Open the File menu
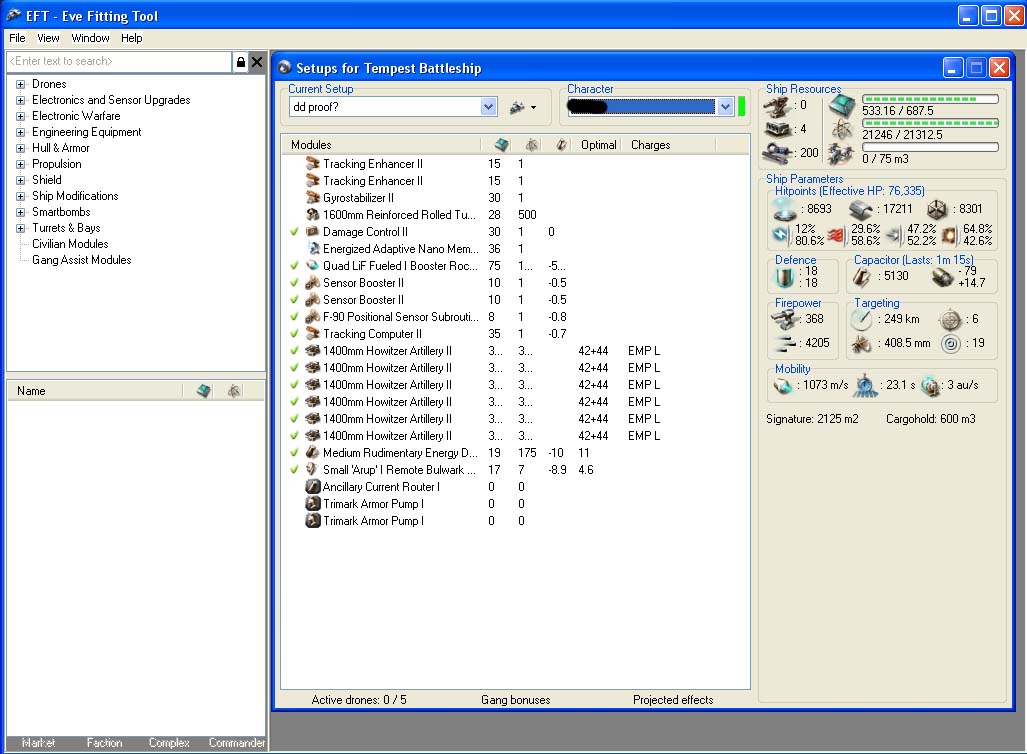This screenshot has width=1027, height=754. click(17, 38)
